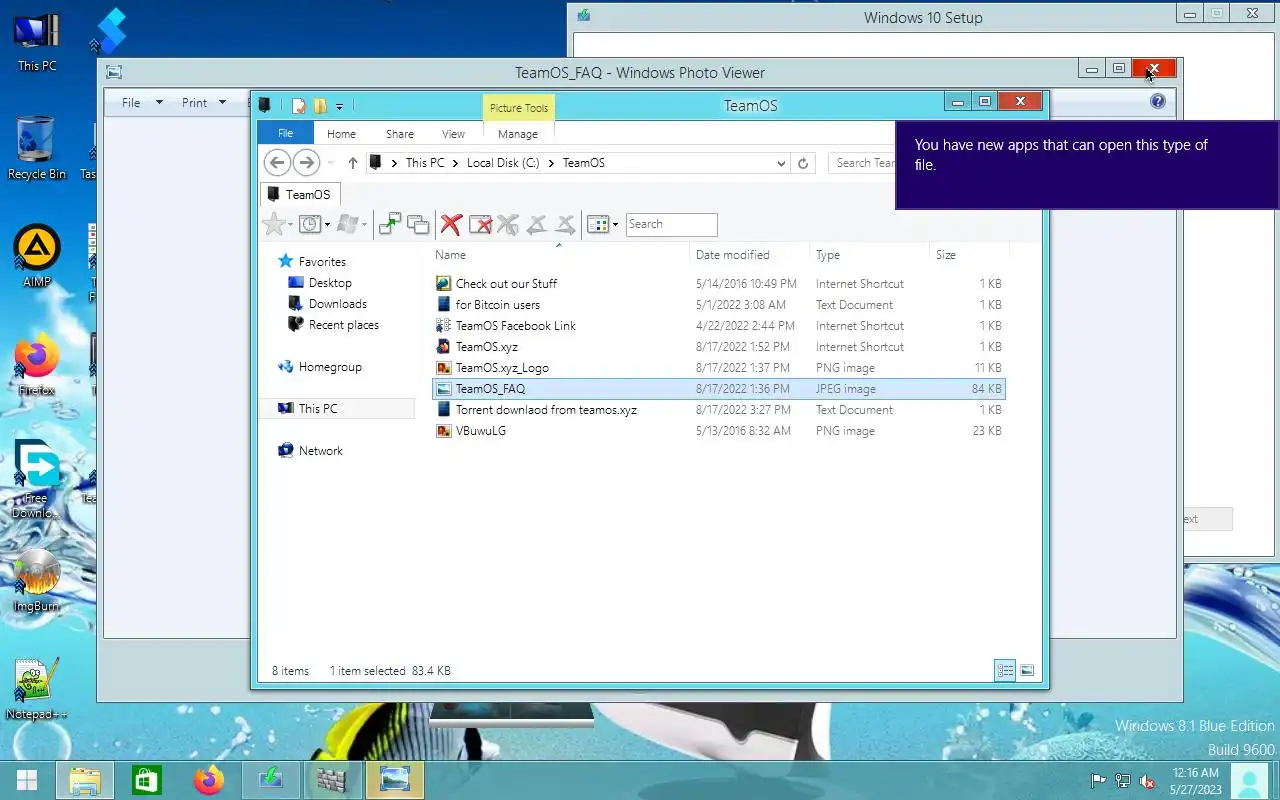Expand chevron after Local Disk (C:) breadcrumb
This screenshot has width=1280, height=800.
[551, 163]
